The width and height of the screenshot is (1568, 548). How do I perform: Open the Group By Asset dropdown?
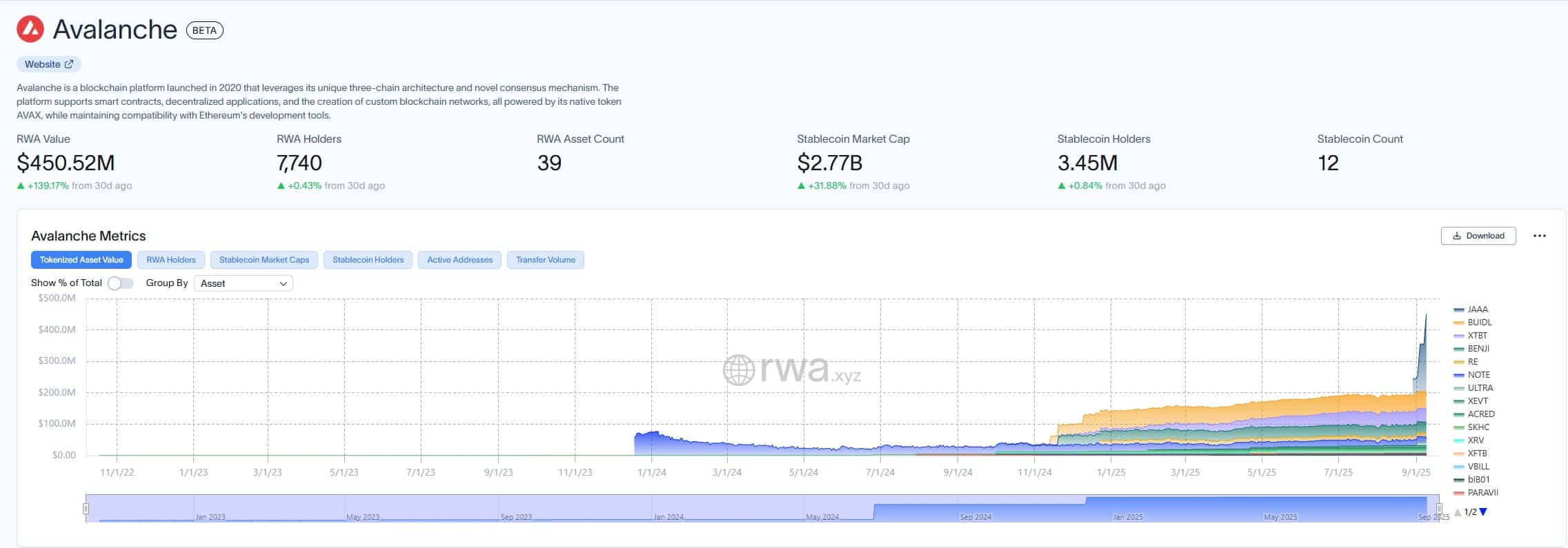[244, 283]
